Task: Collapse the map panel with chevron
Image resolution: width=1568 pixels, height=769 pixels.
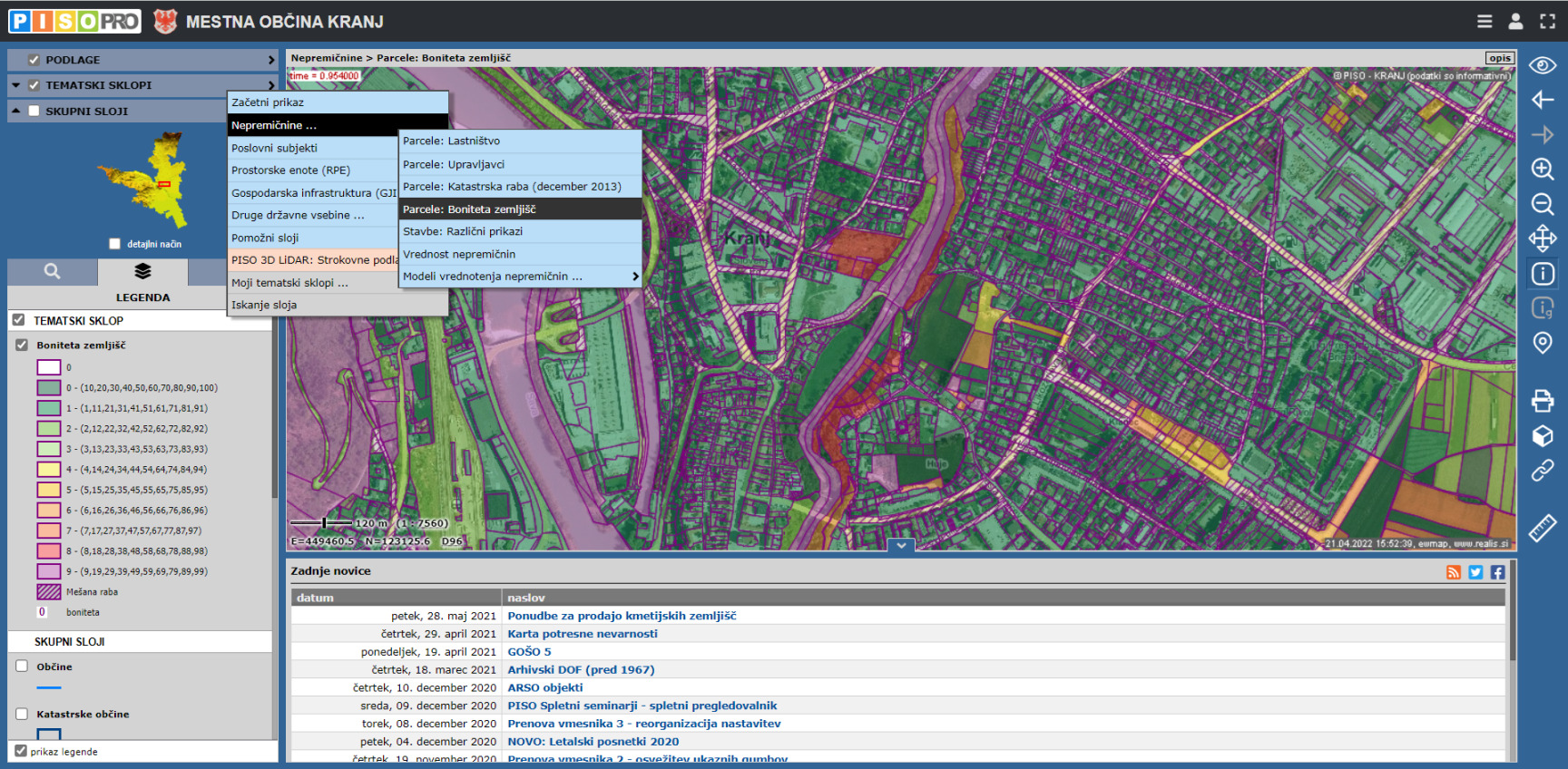Action: (x=900, y=546)
